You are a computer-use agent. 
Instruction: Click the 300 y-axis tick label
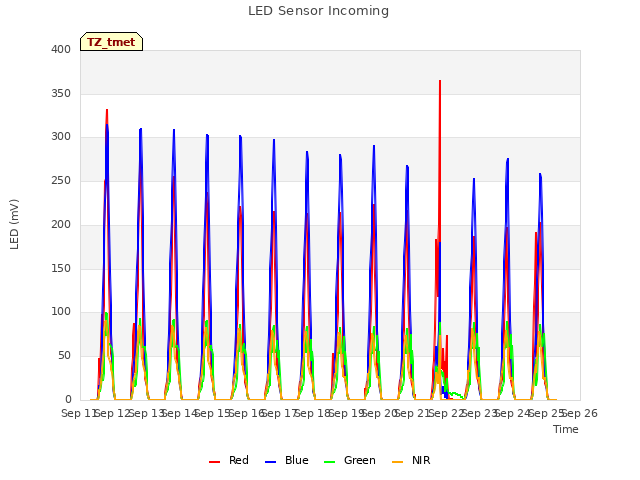tap(61, 137)
